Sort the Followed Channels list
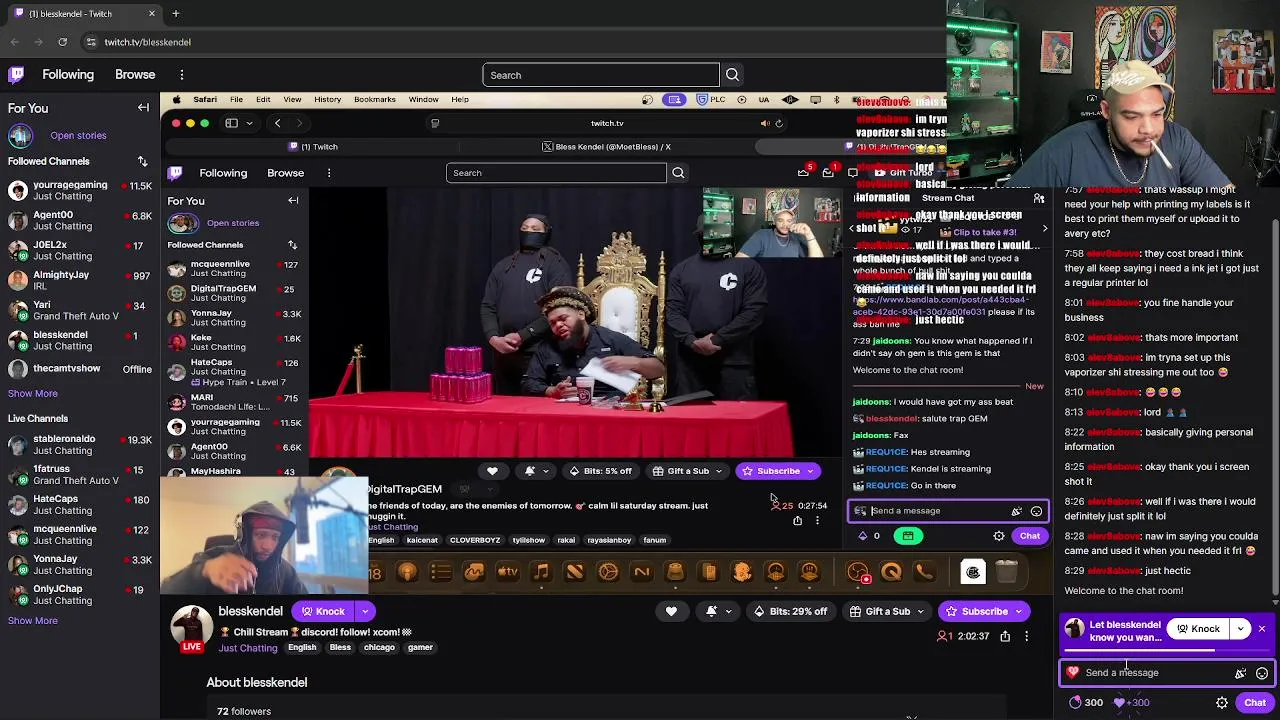This screenshot has height=720, width=1280. (142, 161)
